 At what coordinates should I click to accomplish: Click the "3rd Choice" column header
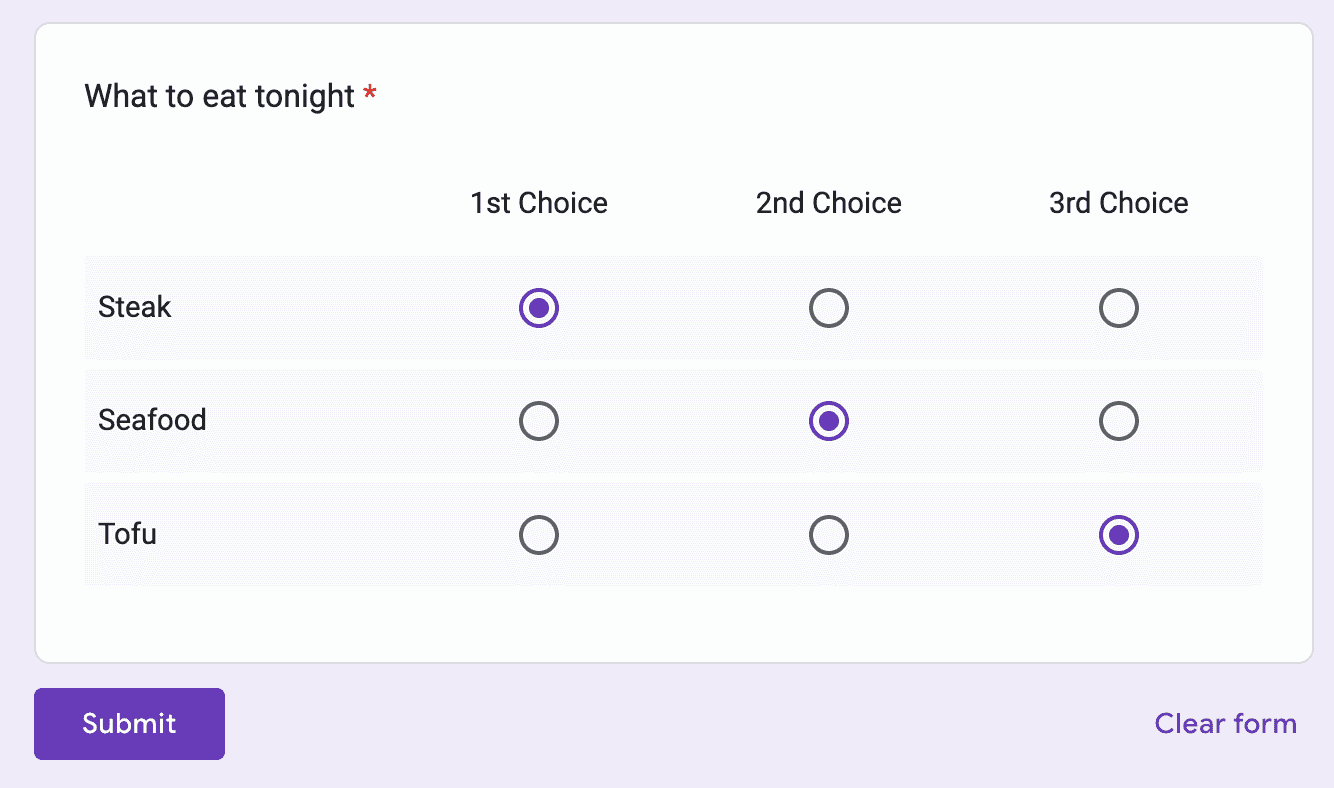tap(1118, 203)
